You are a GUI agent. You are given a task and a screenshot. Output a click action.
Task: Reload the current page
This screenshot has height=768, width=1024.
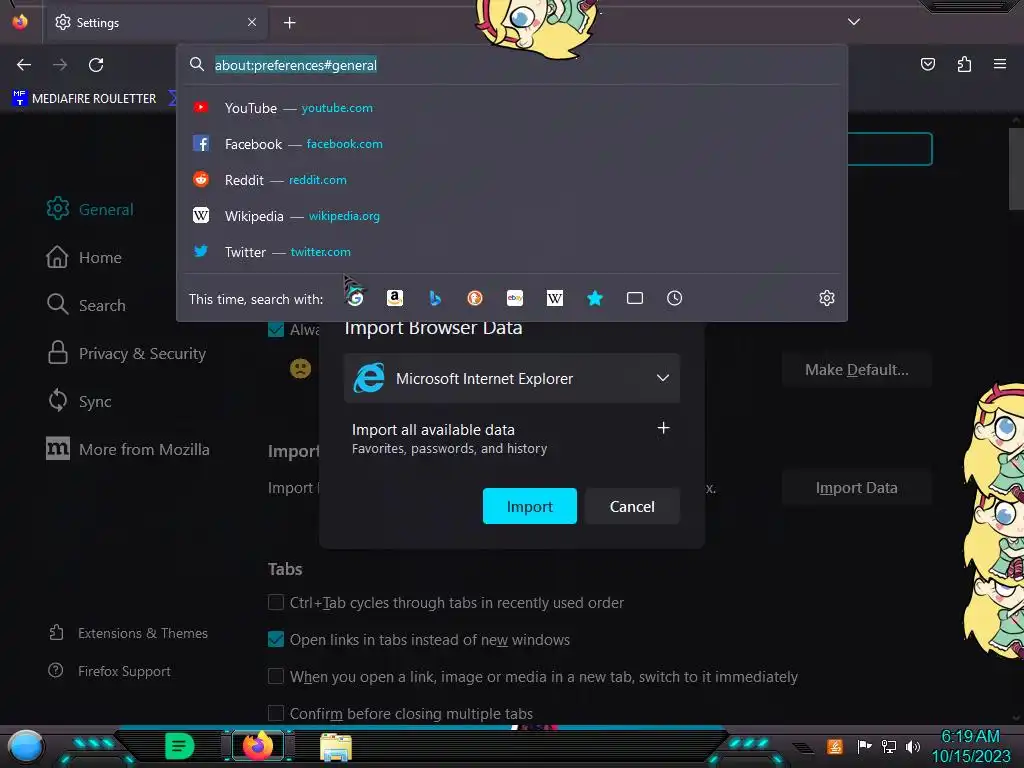[x=96, y=65]
